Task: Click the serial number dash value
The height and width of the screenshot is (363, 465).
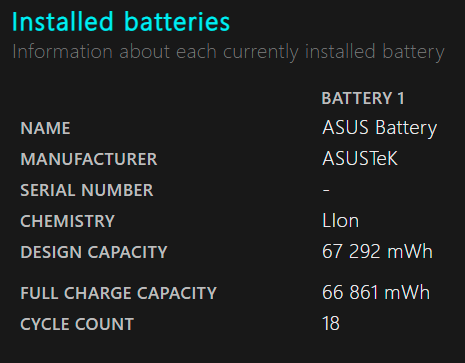Action: 326,190
